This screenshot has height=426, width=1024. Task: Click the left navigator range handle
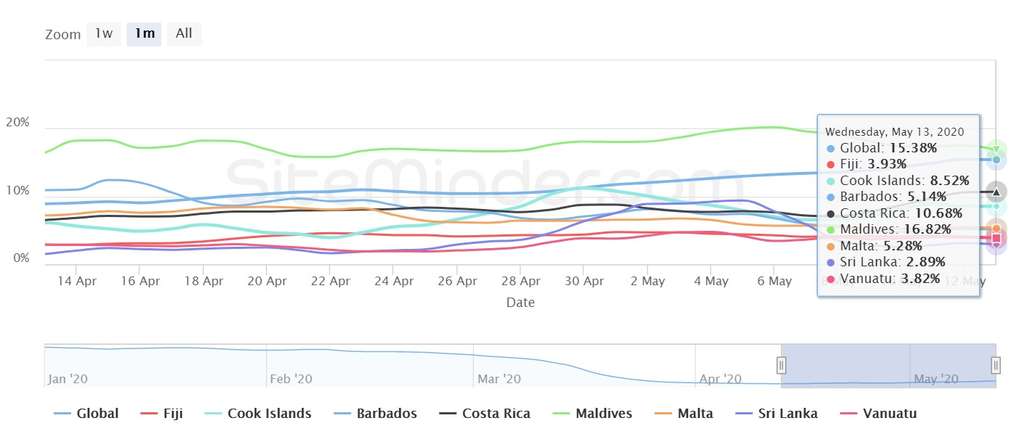tap(781, 365)
